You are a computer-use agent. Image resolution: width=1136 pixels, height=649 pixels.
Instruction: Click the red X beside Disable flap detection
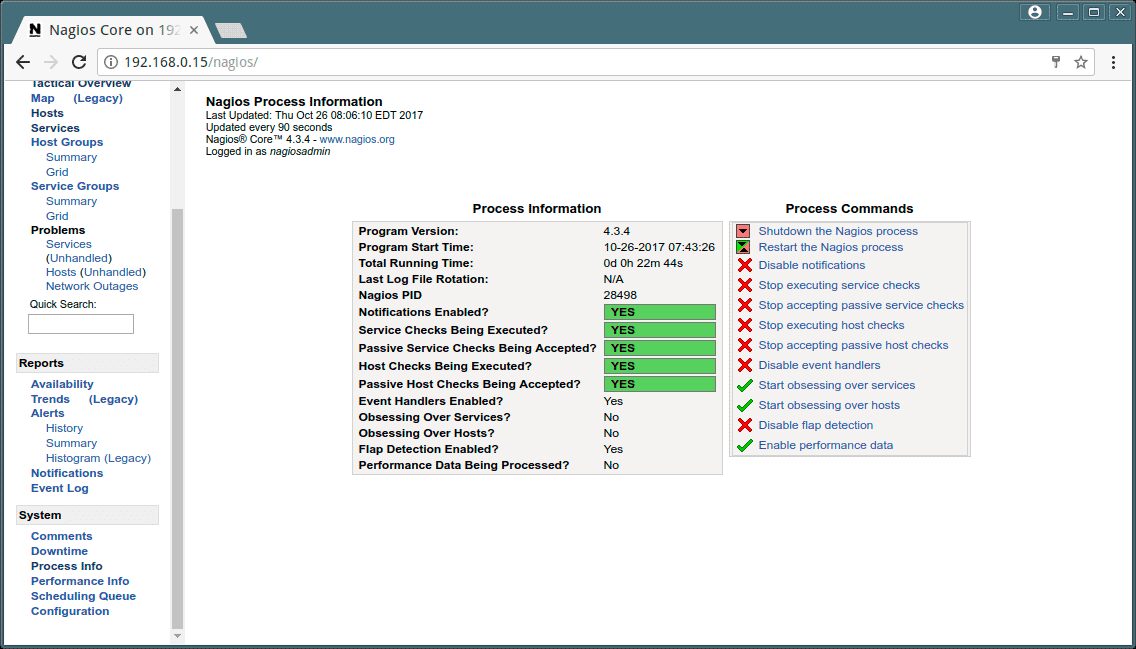(x=741, y=425)
